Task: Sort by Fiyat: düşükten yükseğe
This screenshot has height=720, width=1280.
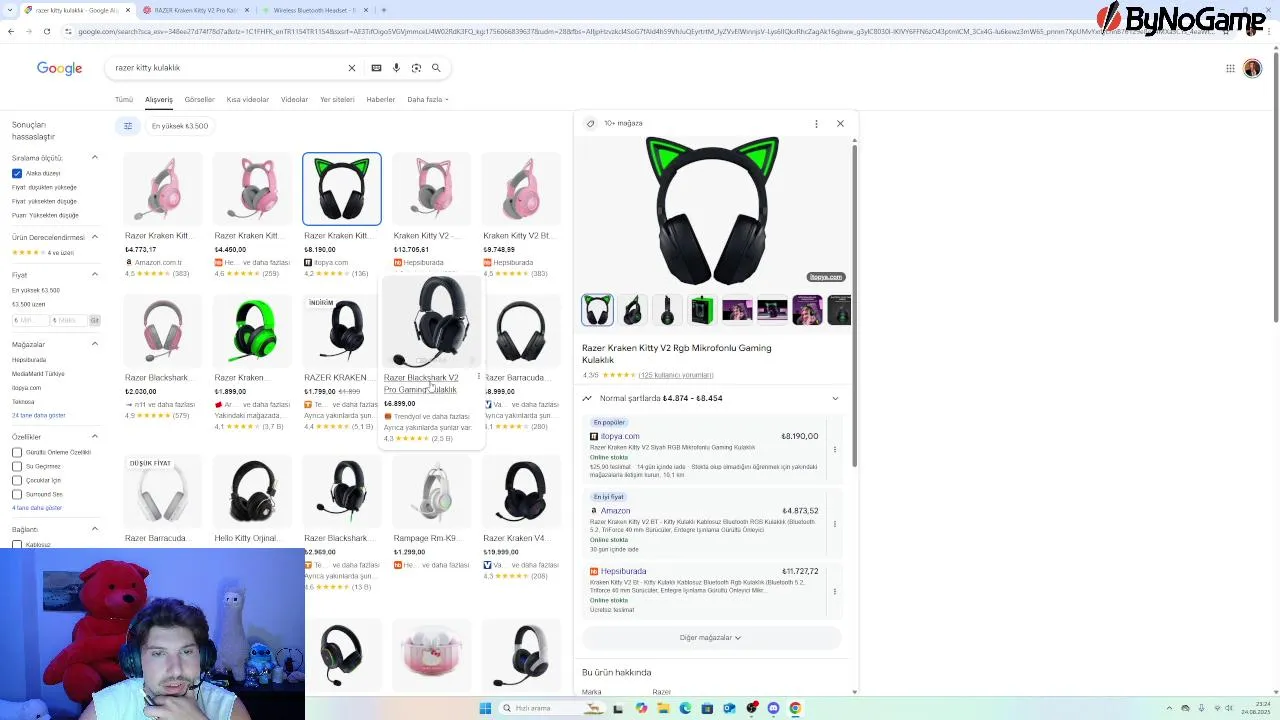Action: pos(44,187)
